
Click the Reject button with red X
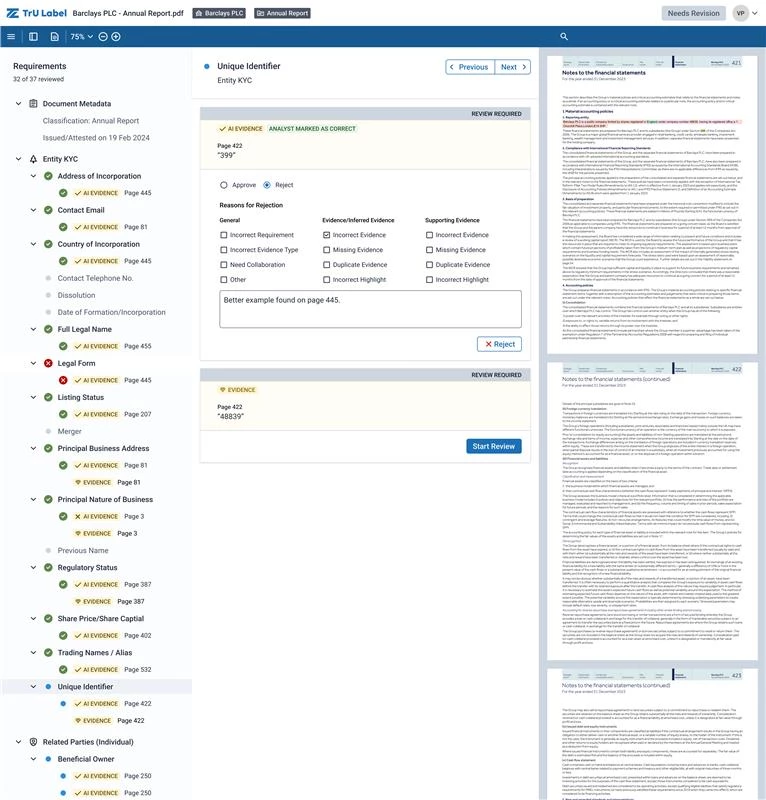(x=499, y=344)
